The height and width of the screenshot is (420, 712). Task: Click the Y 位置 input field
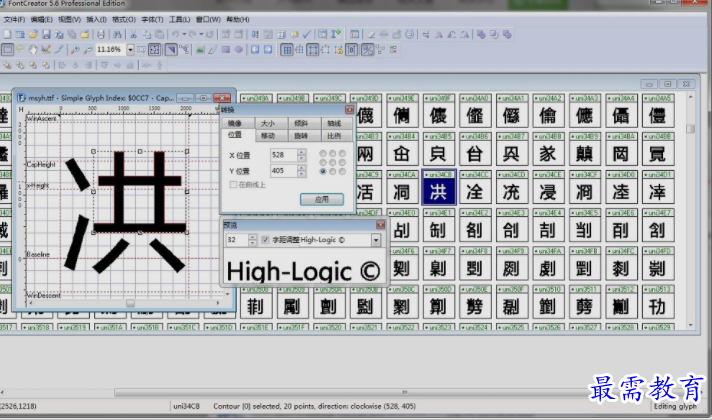click(x=283, y=171)
